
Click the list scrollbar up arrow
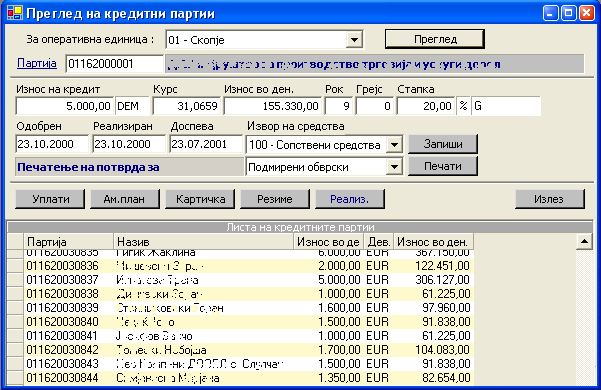[x=584, y=242]
